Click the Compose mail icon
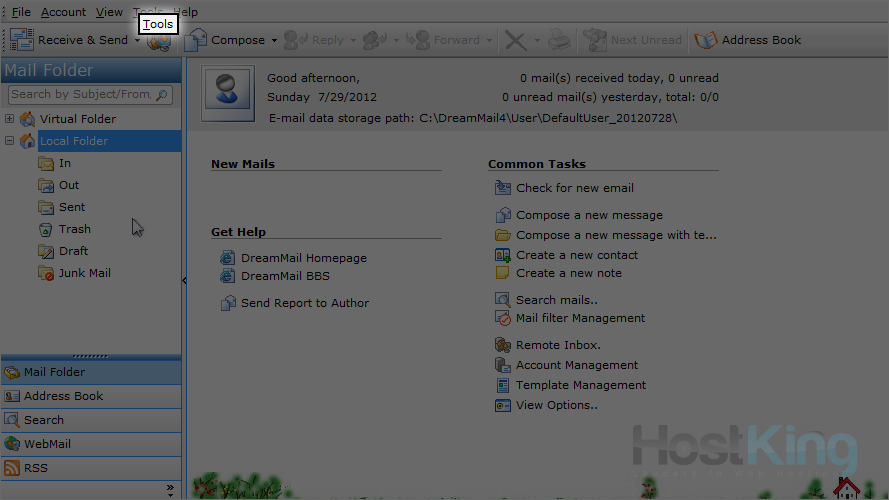This screenshot has height=500, width=889. [196, 40]
